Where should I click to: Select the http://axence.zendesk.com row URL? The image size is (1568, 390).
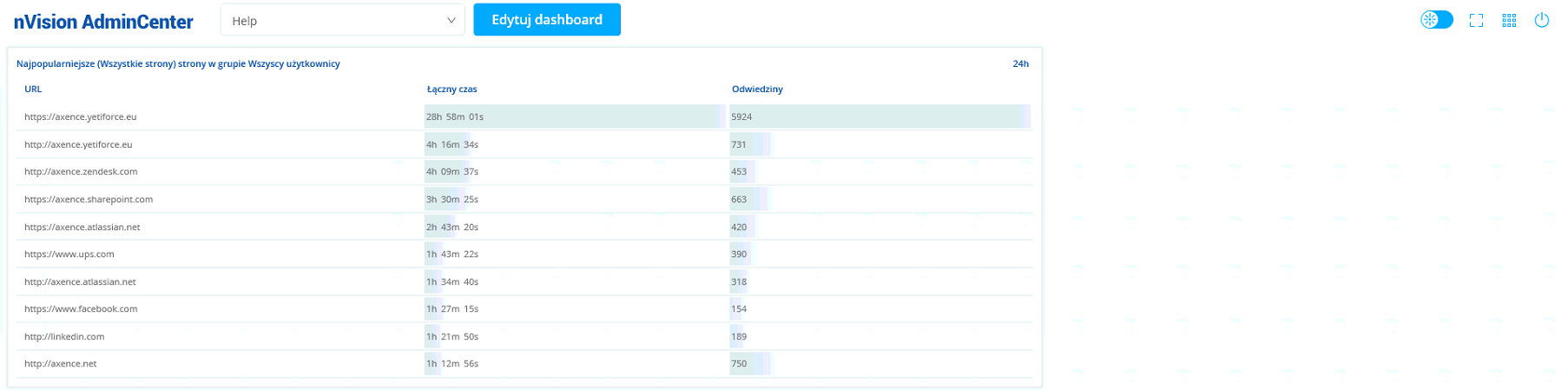tap(81, 172)
